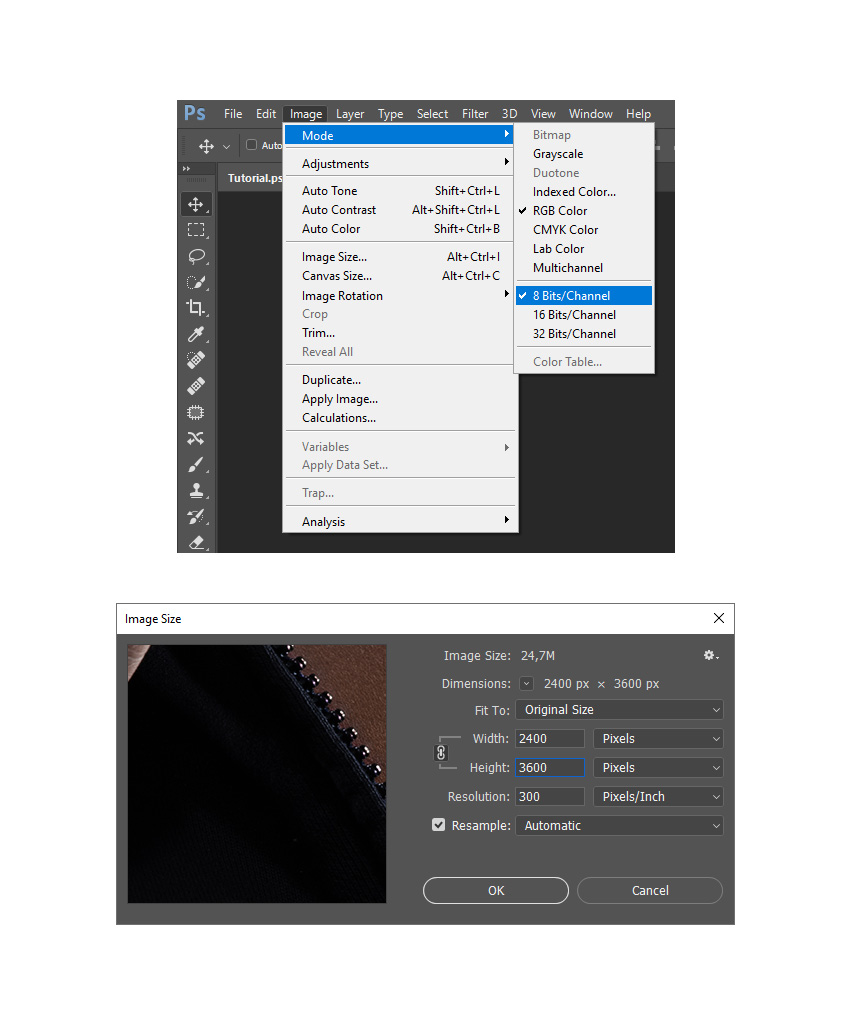Cancel the Image Size dialog
850x1025 pixels.
click(x=649, y=890)
